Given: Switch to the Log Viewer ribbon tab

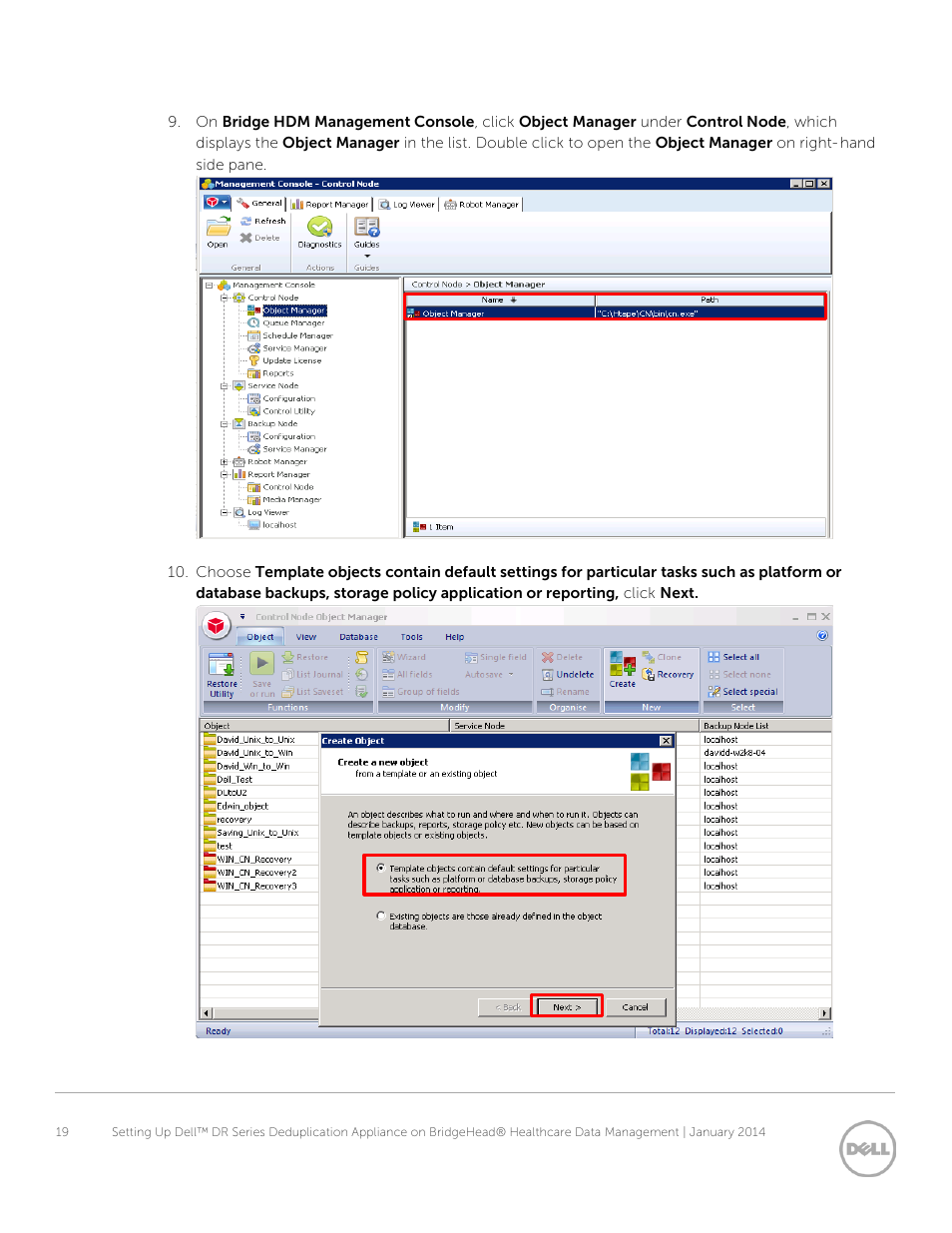Looking at the screenshot, I should pos(407,205).
